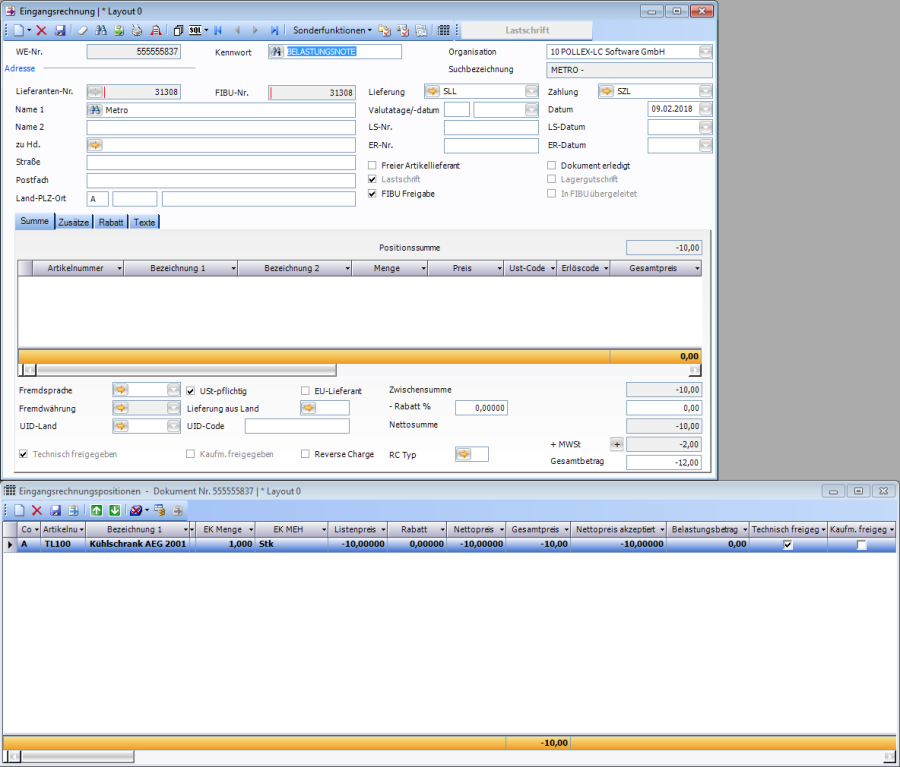Uncheck the USt-pflichtig checkbox

(x=192, y=391)
